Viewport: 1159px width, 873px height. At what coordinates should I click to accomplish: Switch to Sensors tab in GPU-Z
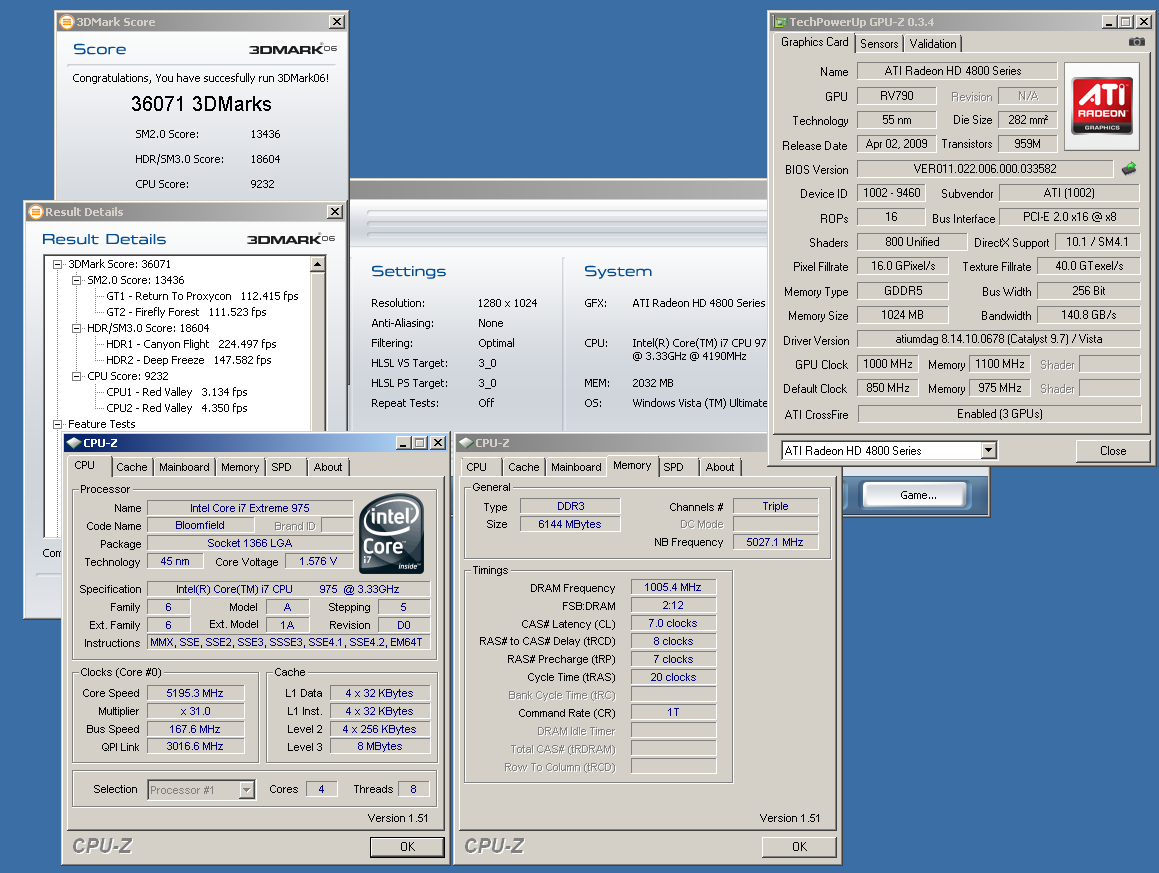pos(879,44)
